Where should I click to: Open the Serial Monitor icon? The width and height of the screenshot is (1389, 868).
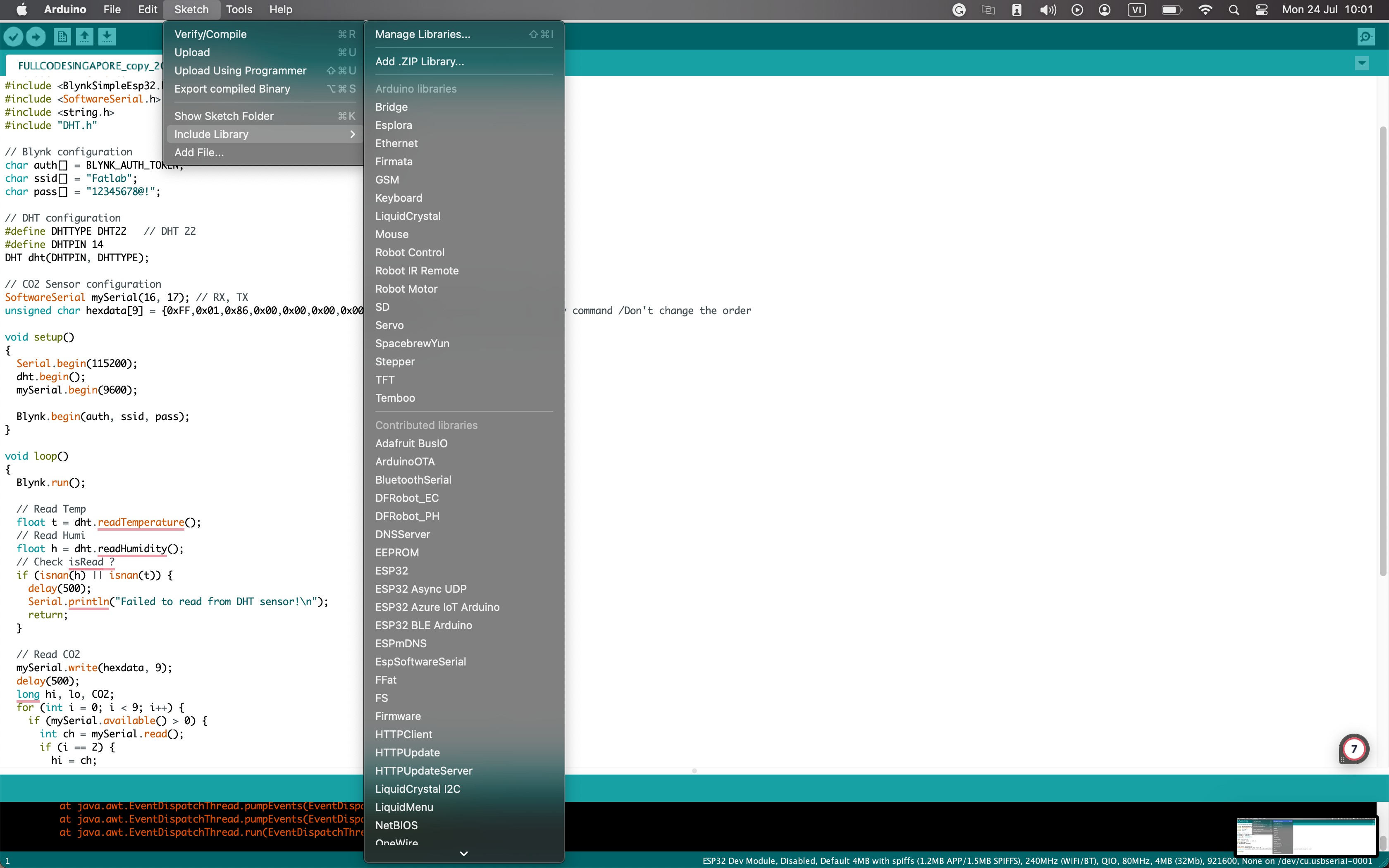[1366, 37]
